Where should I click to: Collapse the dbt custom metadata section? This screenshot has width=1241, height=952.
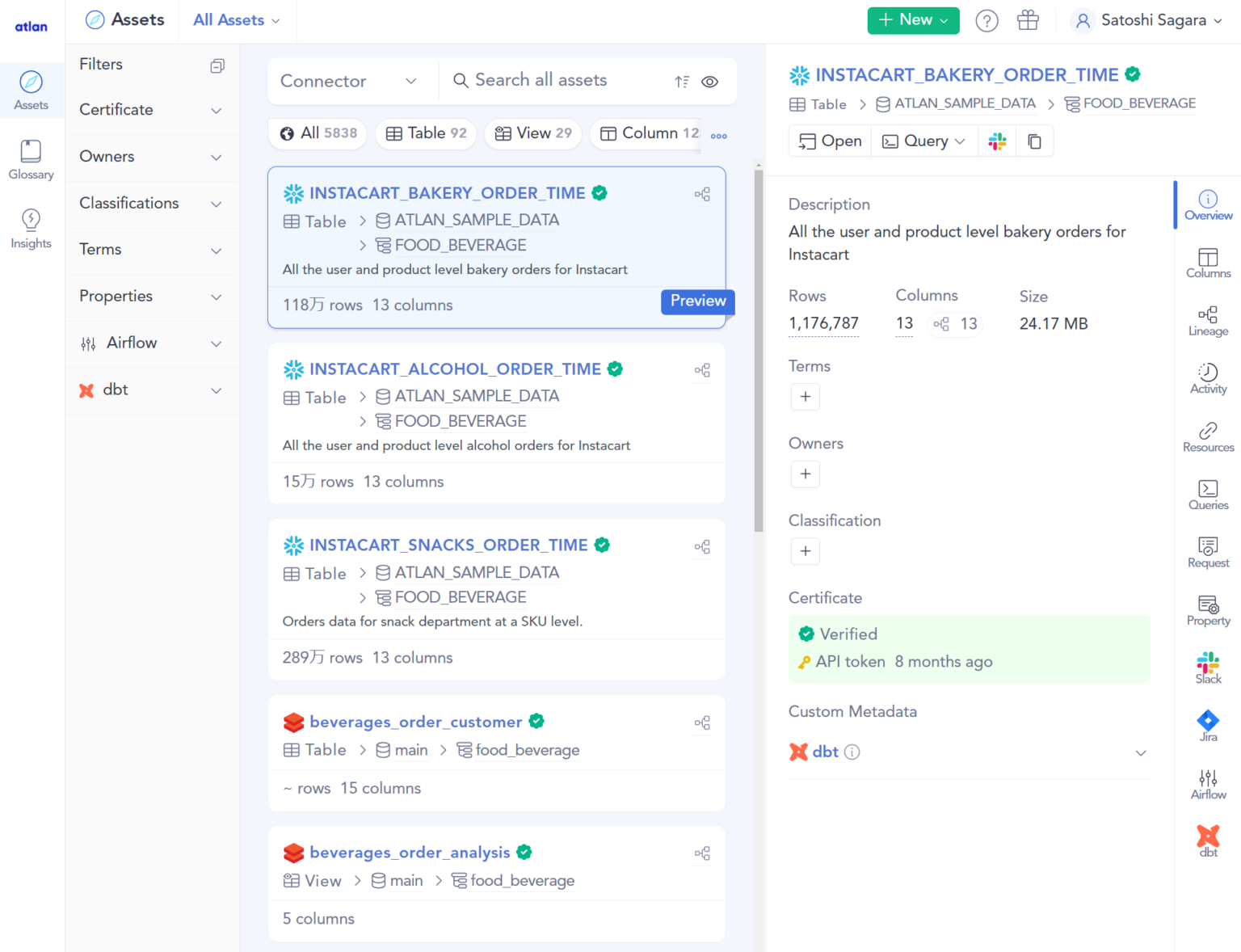[1141, 752]
